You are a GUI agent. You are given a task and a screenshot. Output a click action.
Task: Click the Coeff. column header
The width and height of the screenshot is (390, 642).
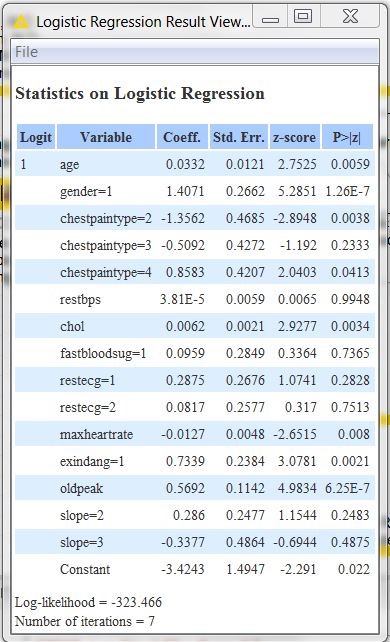coord(182,137)
